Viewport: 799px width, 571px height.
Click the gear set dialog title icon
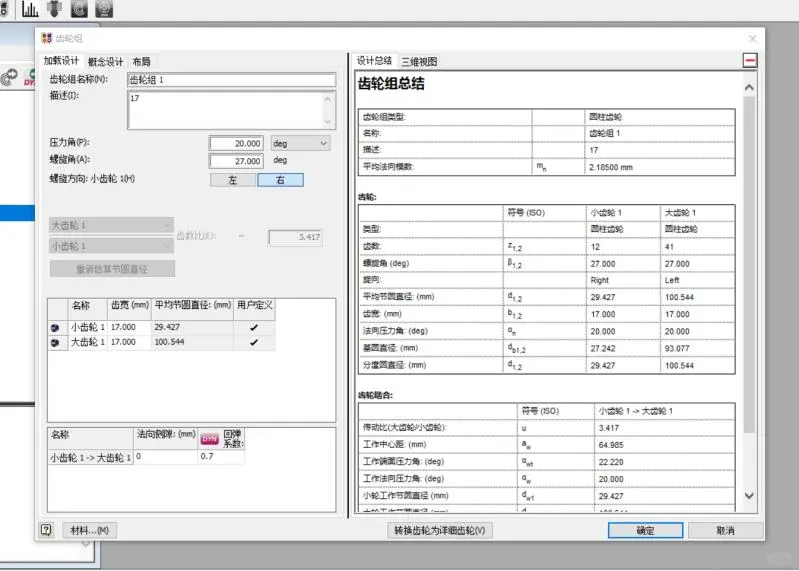47,38
